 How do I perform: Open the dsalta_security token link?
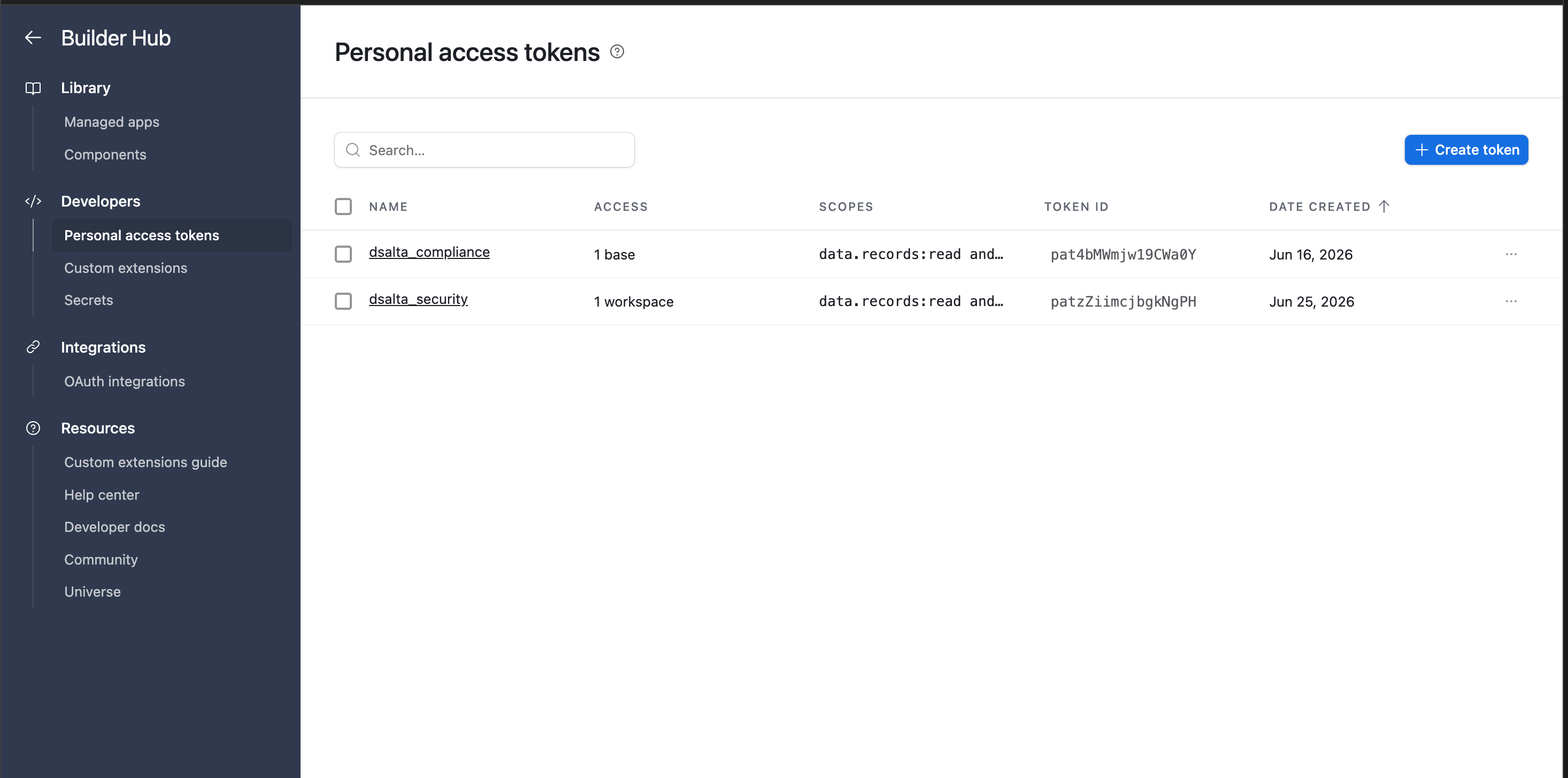coord(418,299)
